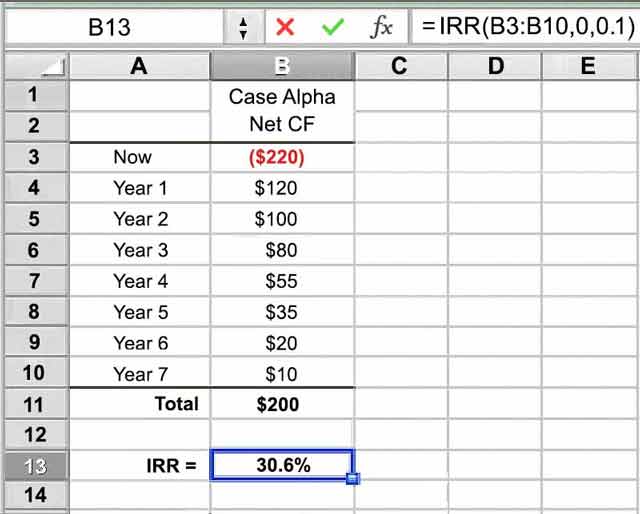Confirm the formula with green checkmark
640x514 pixels.
click(332, 27)
